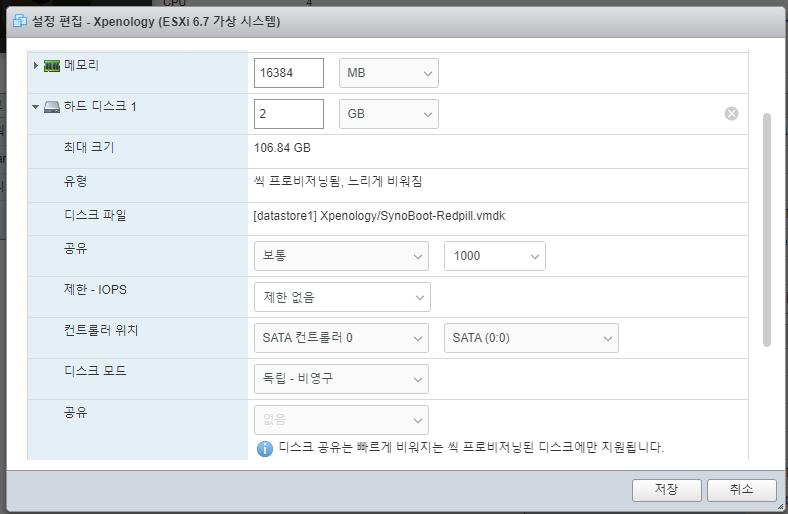Viewport: 788px width, 514px height.
Task: Click the 최대 크기 label
Action: 89,147
